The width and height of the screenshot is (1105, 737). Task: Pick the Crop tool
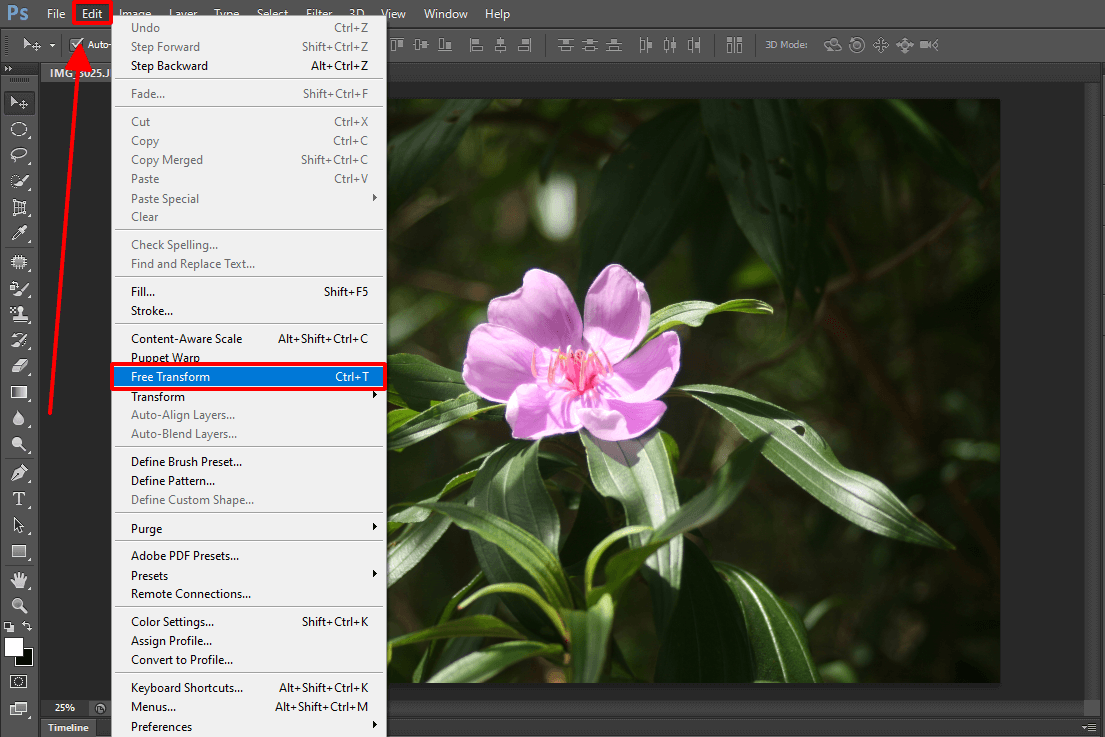pyautogui.click(x=19, y=208)
